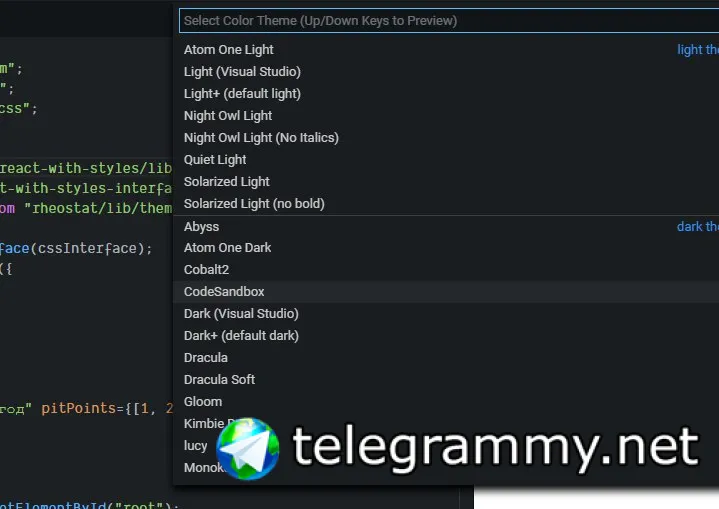Choose Dark (Visual Studio) theme
This screenshot has width=719, height=509.
pyautogui.click(x=446, y=314)
